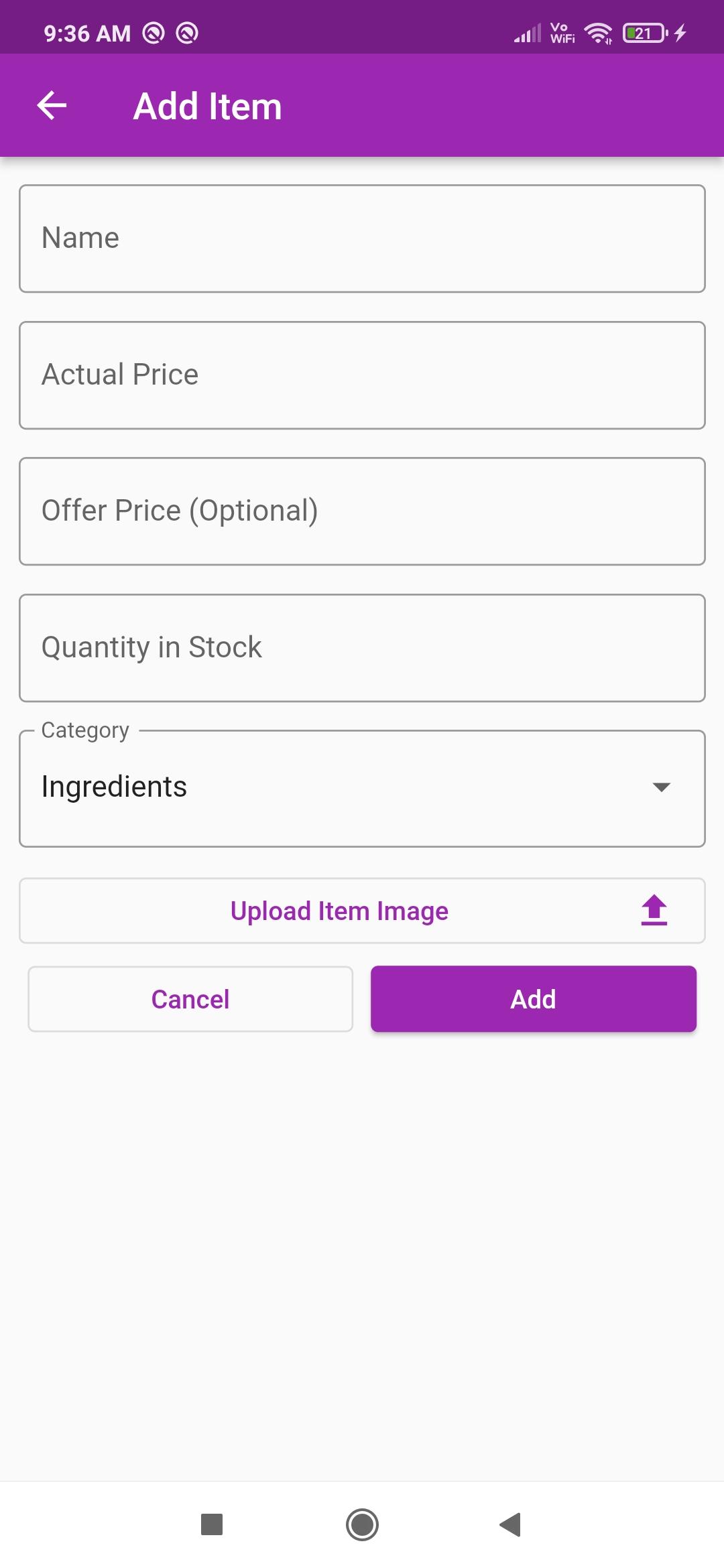Tap the first notification icon beside clock
This screenshot has width=724, height=1568.
point(154,33)
